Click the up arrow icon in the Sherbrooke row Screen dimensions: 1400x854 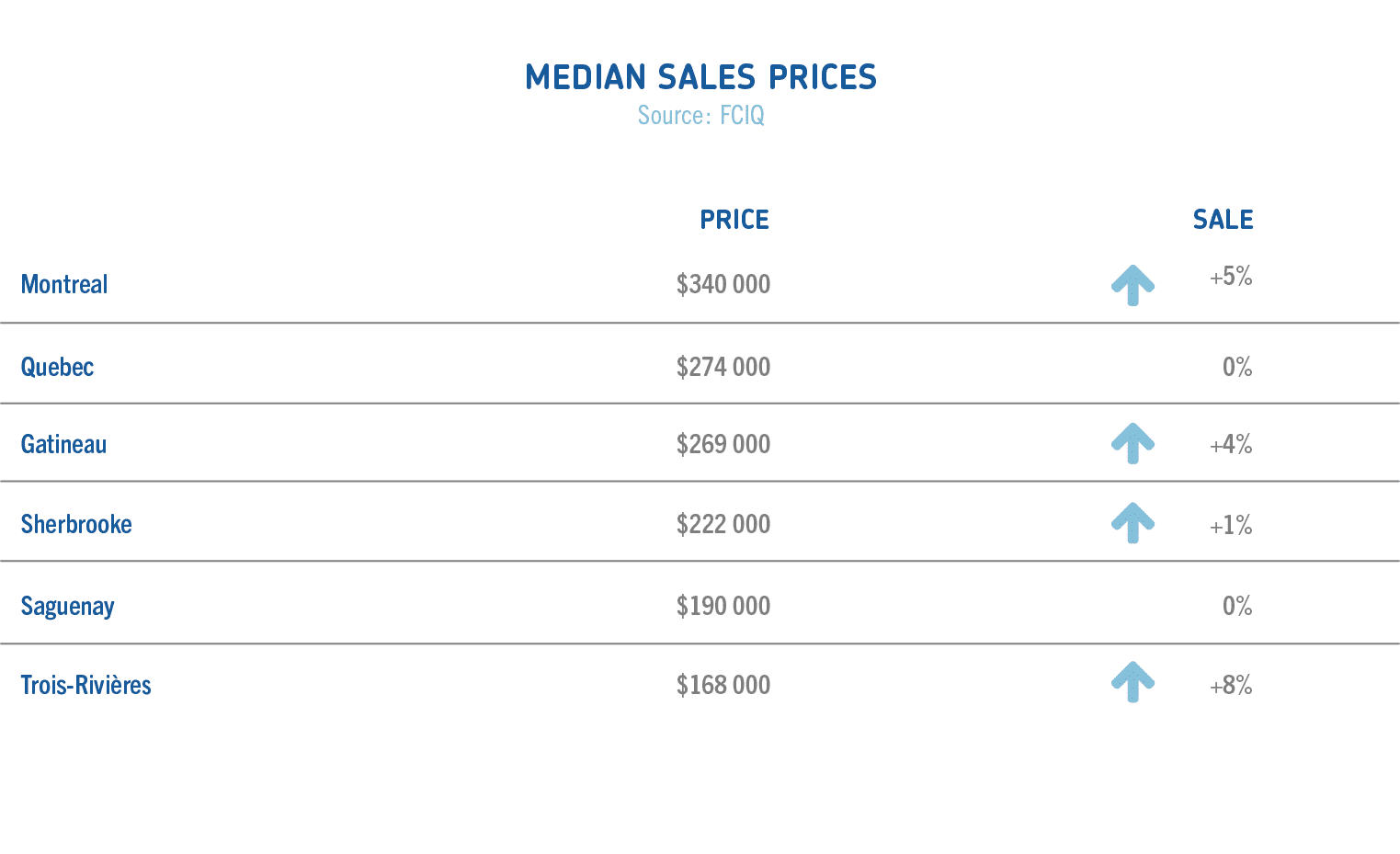pyautogui.click(x=1133, y=523)
